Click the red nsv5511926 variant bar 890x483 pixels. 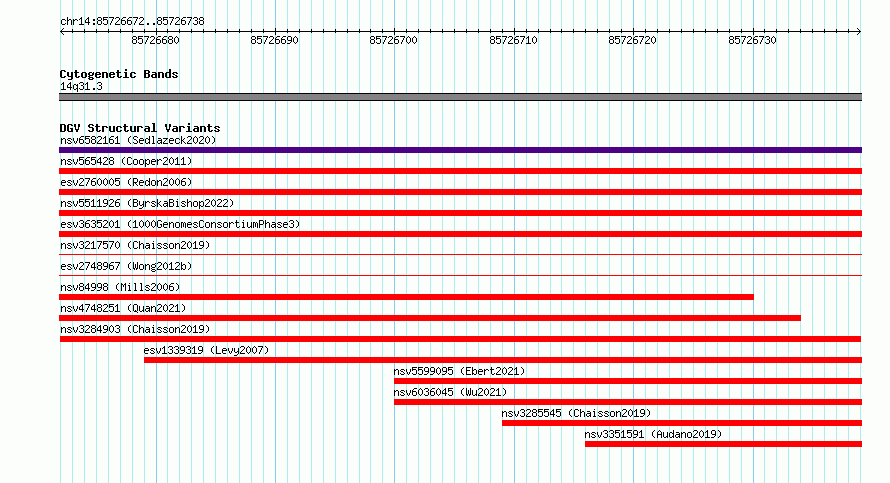[x=460, y=213]
